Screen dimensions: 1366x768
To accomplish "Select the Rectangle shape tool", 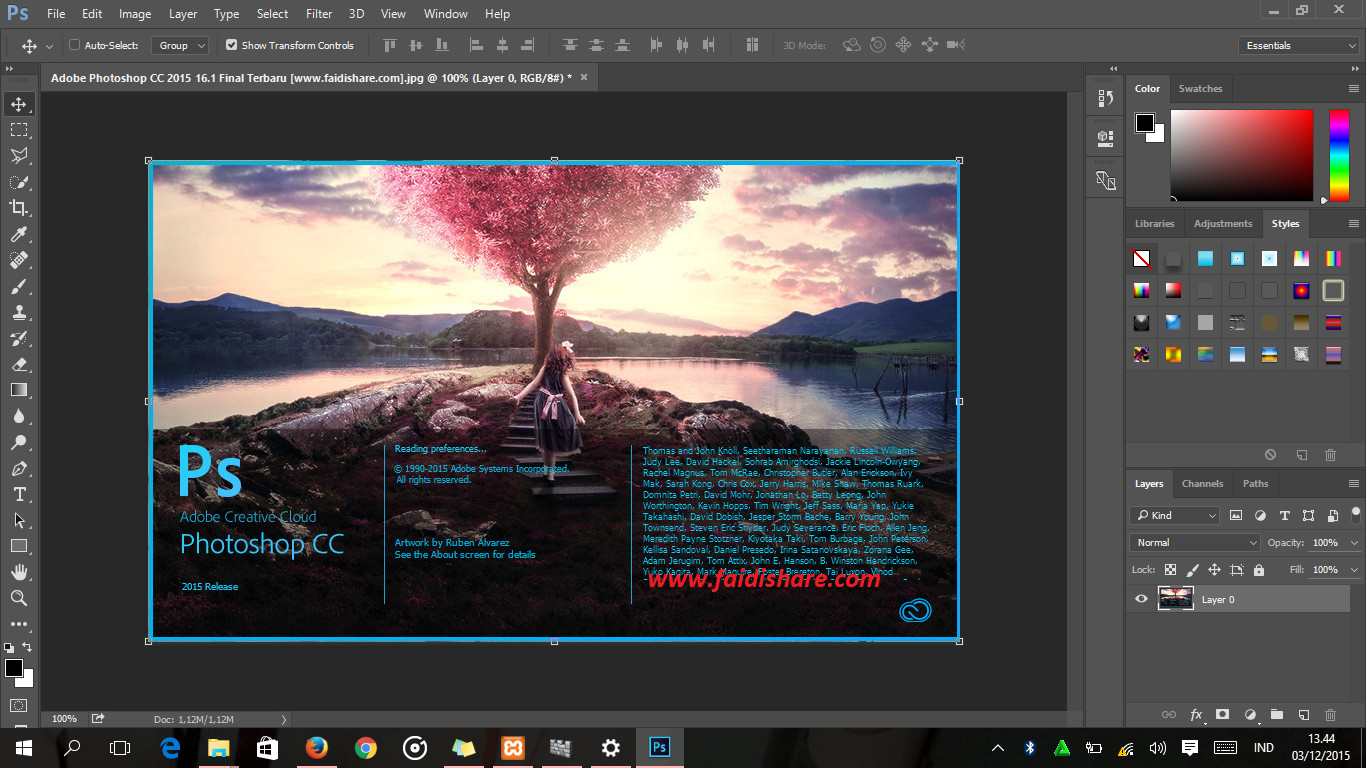I will click(19, 546).
